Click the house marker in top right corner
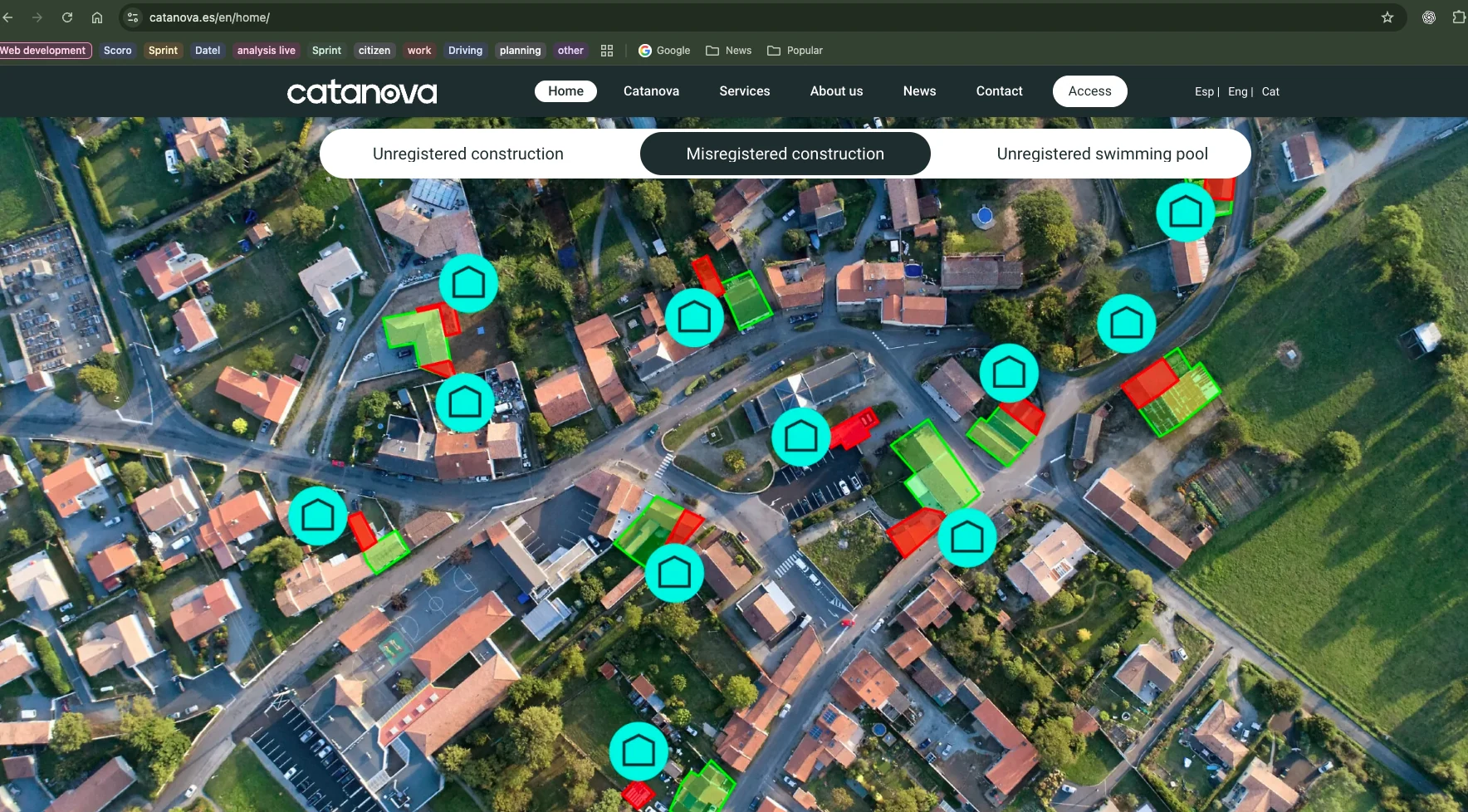This screenshot has width=1468, height=812. coord(1186,213)
